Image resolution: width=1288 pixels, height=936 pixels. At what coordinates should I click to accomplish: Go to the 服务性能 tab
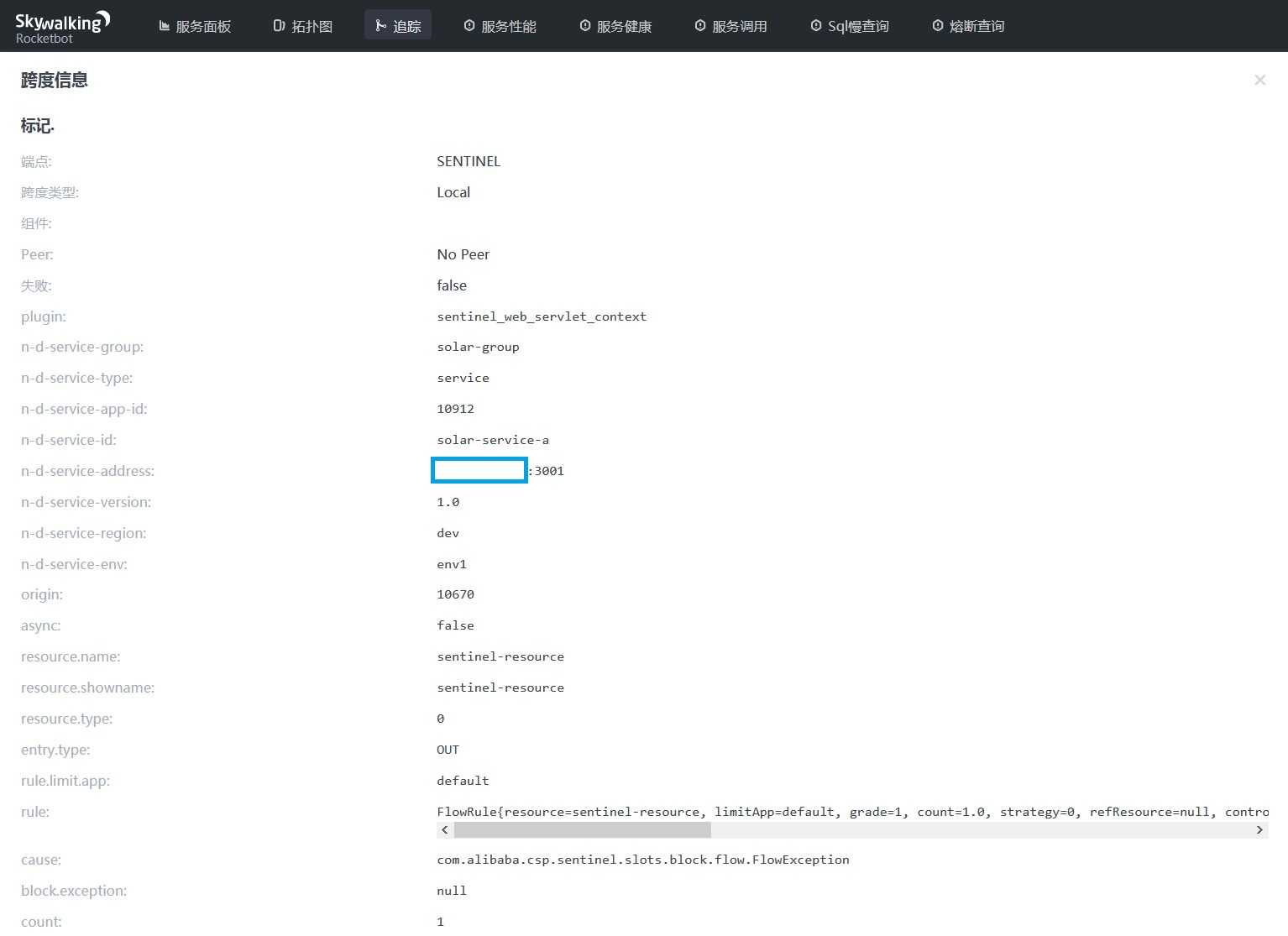point(500,26)
